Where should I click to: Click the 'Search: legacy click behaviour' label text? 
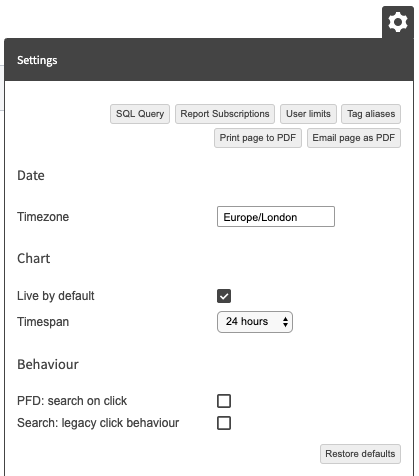(x=98, y=423)
